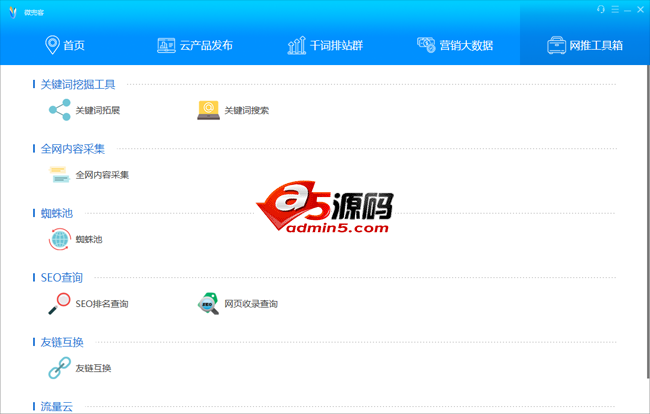Select the 营销大数据 tab
The image size is (650, 414).
coord(455,45)
